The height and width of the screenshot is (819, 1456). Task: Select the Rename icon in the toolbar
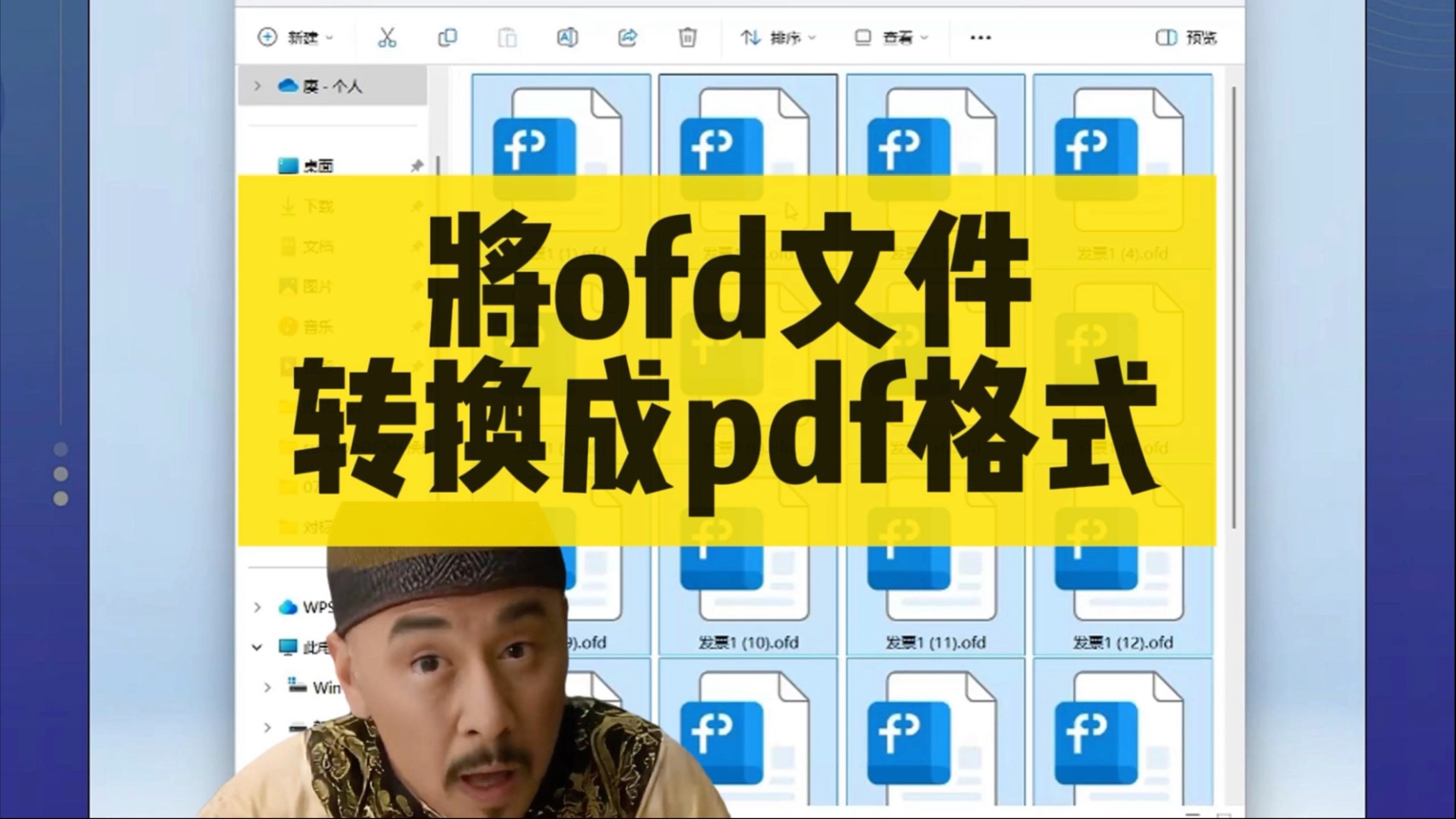[567, 37]
